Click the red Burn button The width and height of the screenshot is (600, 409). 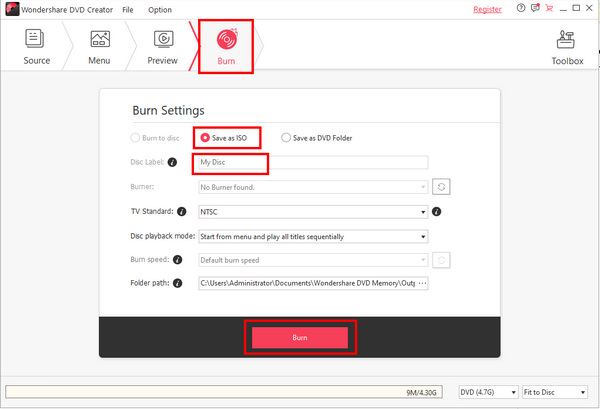pyautogui.click(x=300, y=337)
